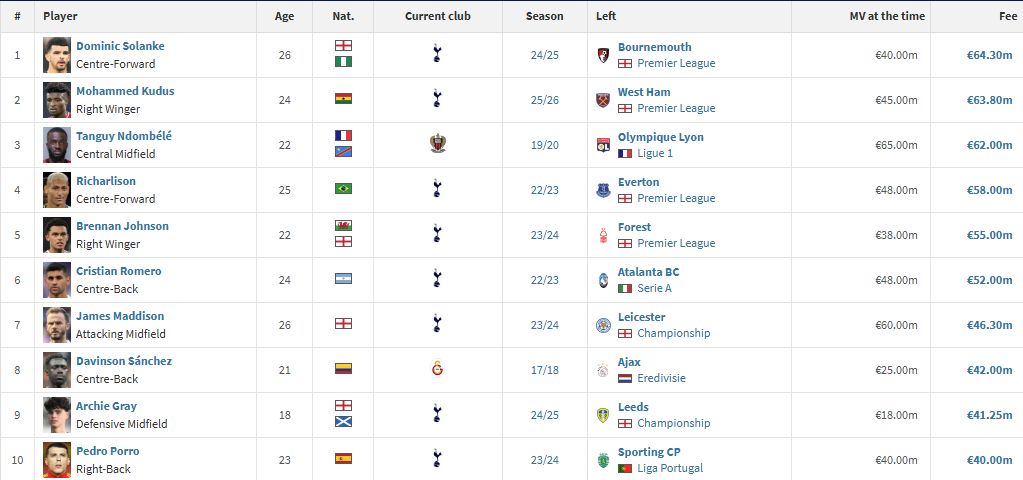Open OGC Nice crest in Ndombélé row
Screen dimensions: 1023x480
click(x=438, y=143)
